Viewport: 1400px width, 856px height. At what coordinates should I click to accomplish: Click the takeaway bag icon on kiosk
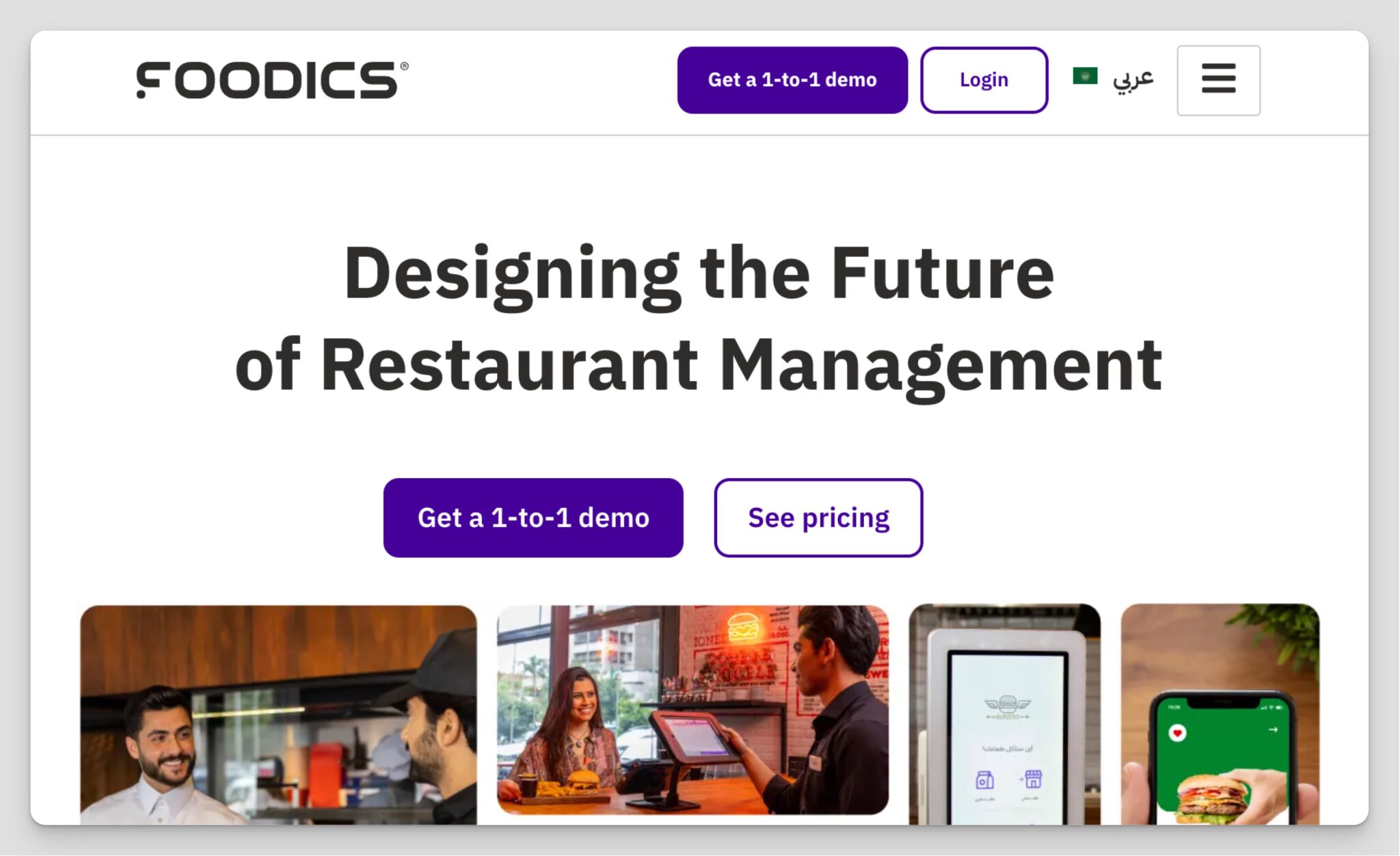984,780
